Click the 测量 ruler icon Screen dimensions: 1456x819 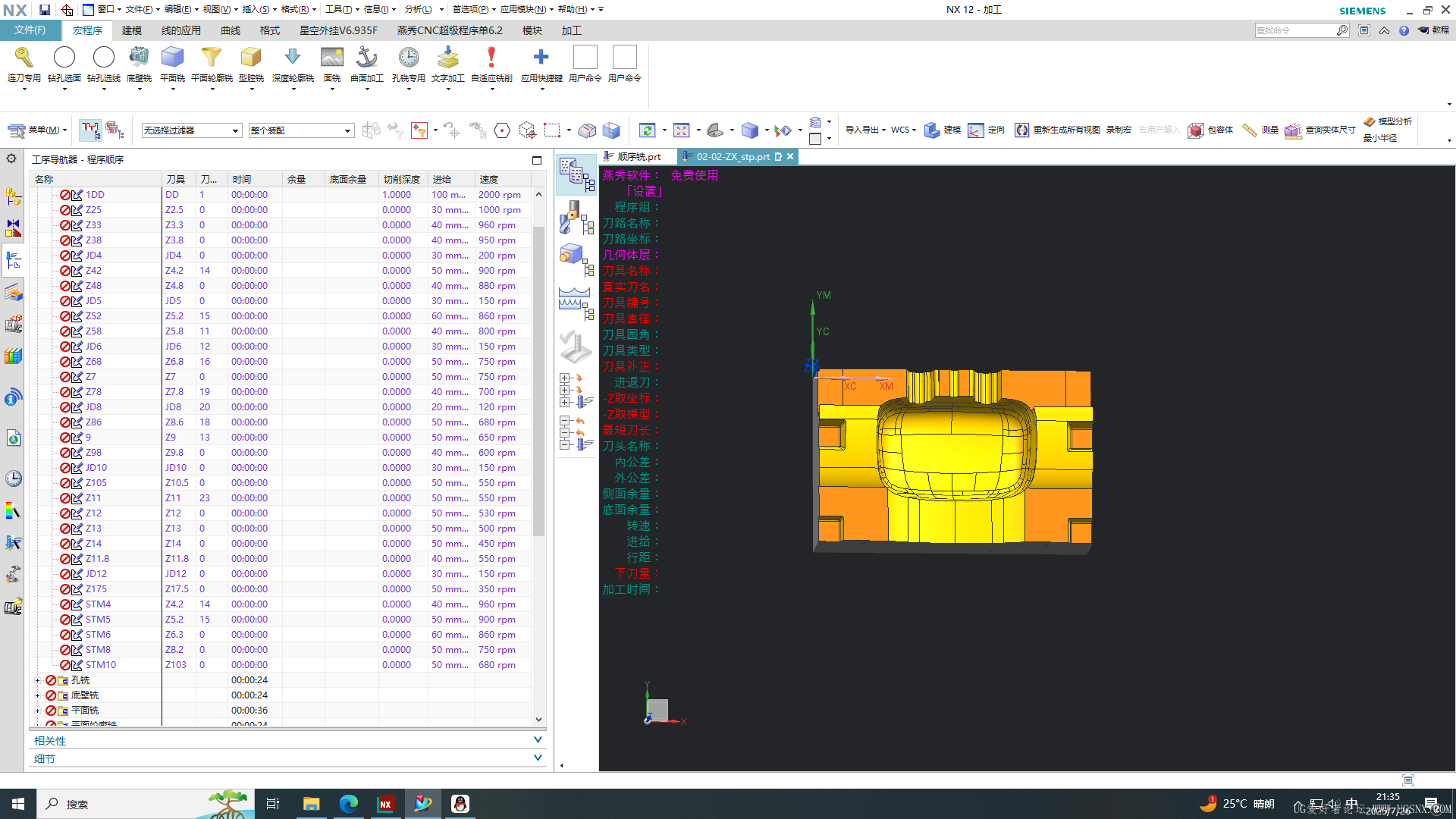tap(1250, 130)
